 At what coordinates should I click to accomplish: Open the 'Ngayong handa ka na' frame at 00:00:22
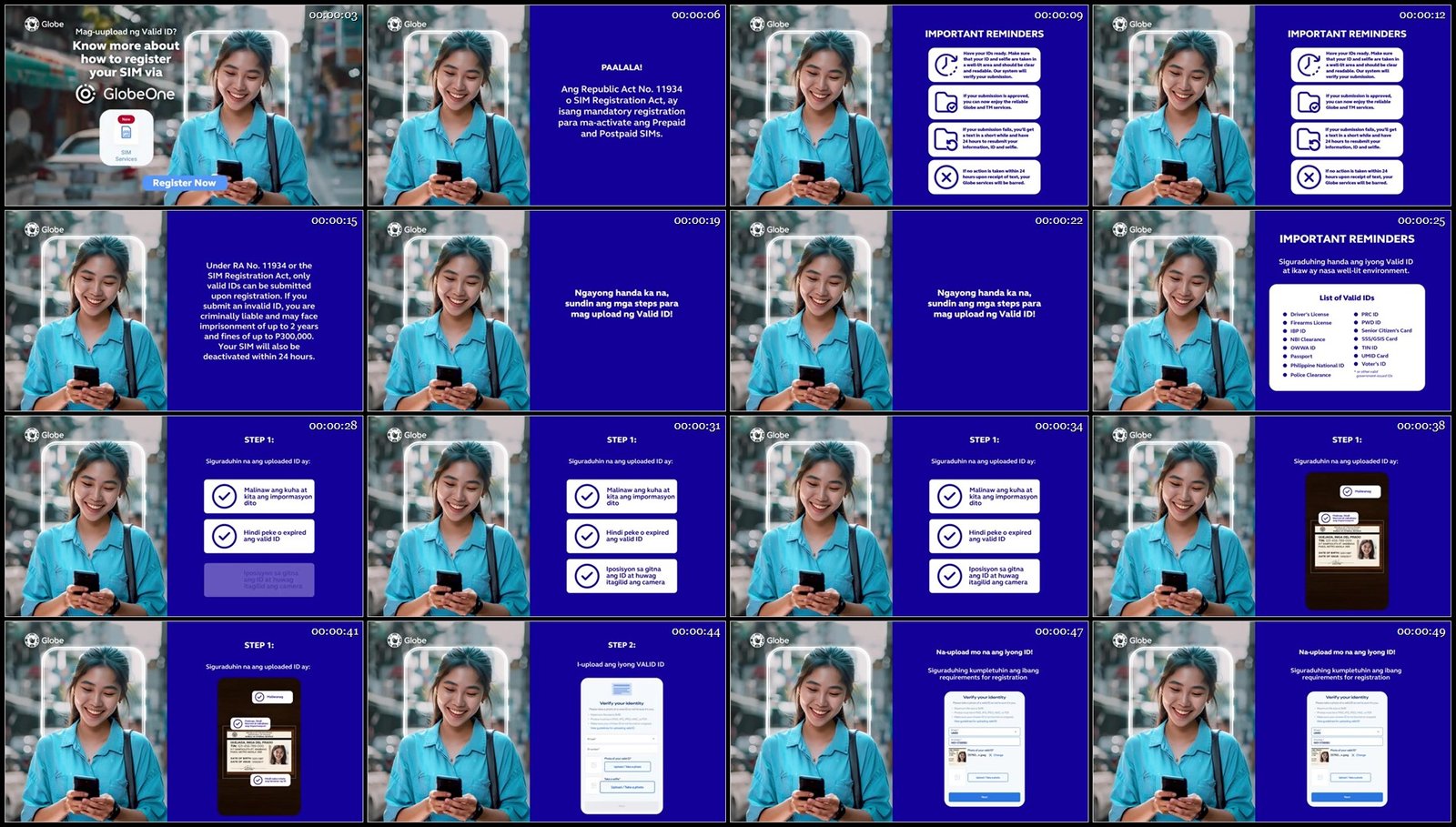click(x=909, y=311)
